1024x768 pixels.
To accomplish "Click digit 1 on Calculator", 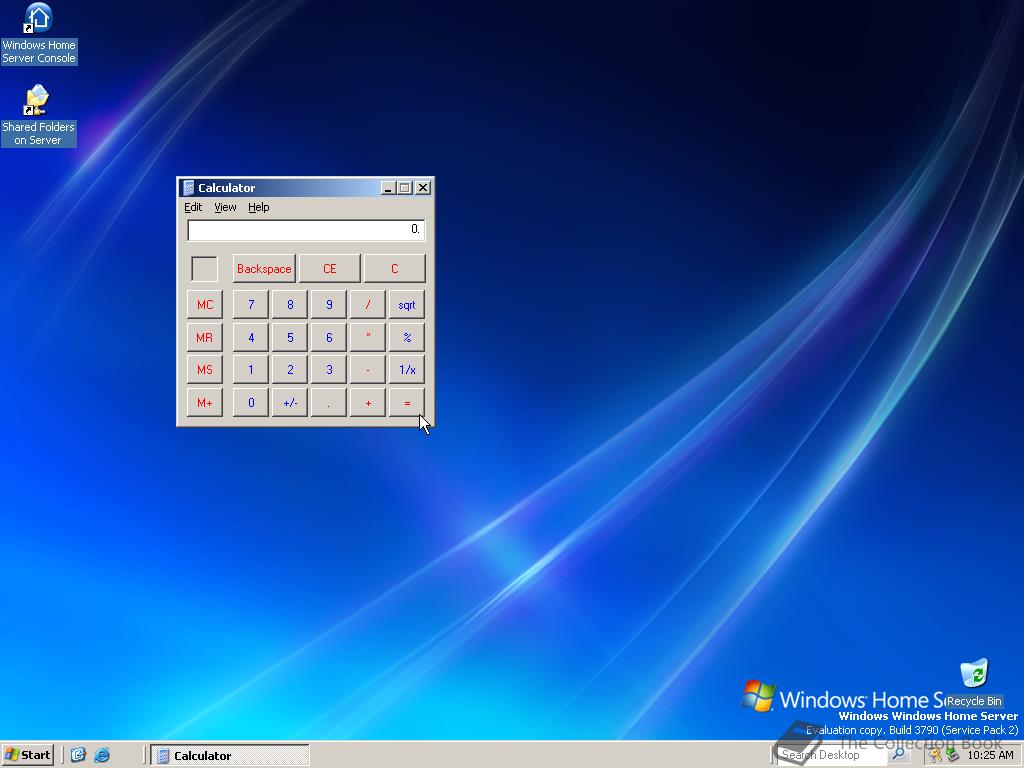I will click(251, 370).
